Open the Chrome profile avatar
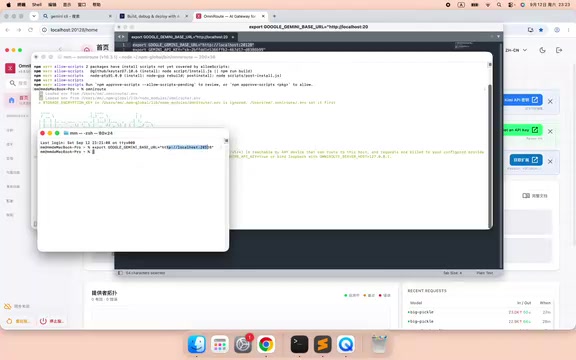Image resolution: width=576 pixels, height=360 pixels. (557, 30)
